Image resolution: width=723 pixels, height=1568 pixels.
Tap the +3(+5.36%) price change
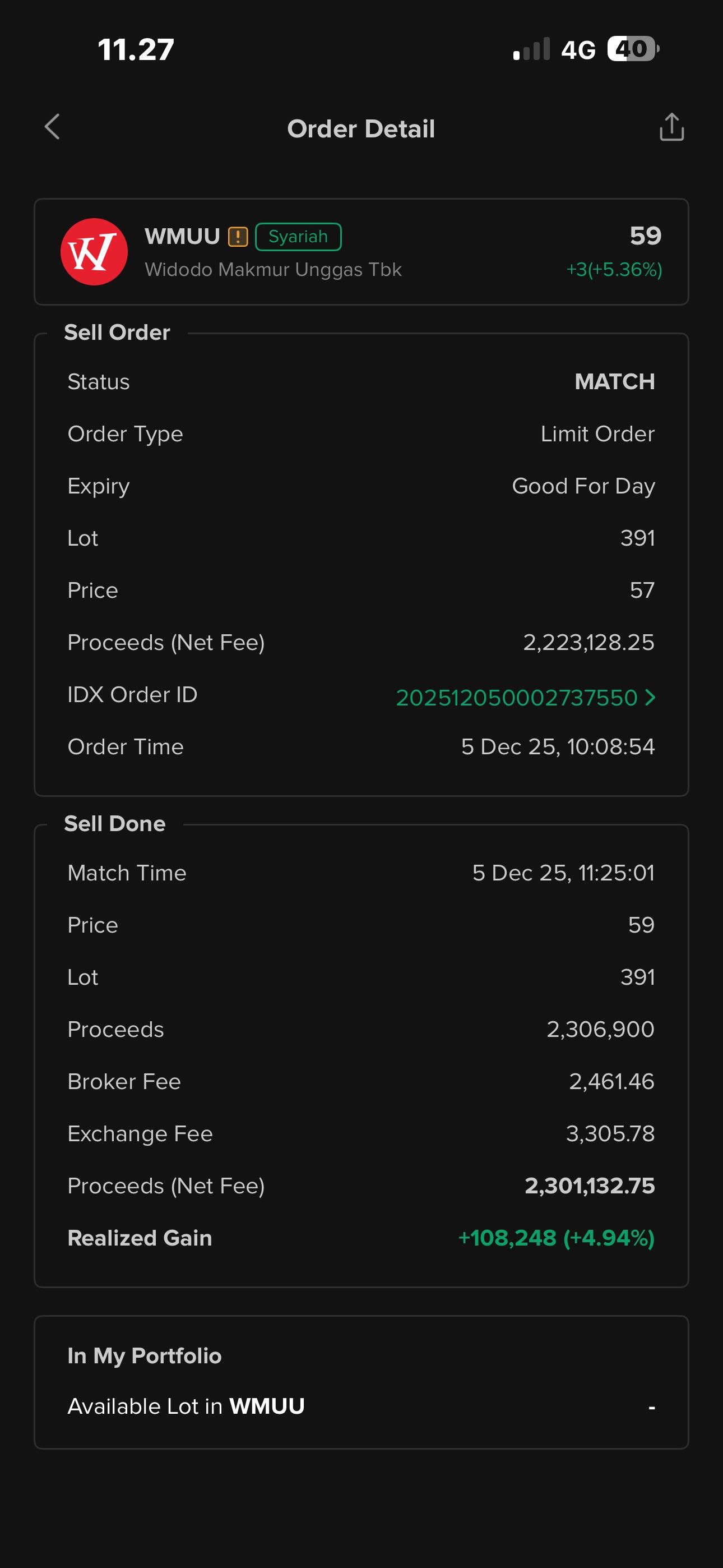614,270
